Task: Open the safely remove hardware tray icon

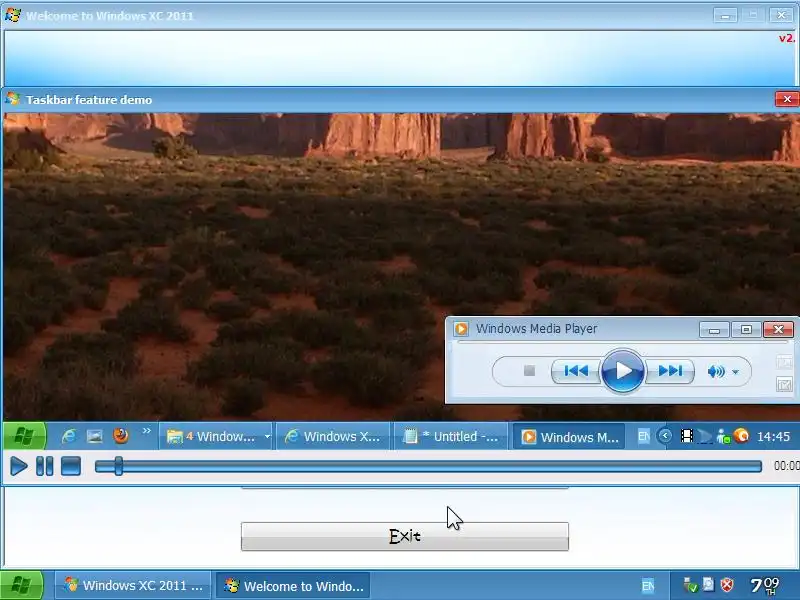Action: tap(690, 585)
